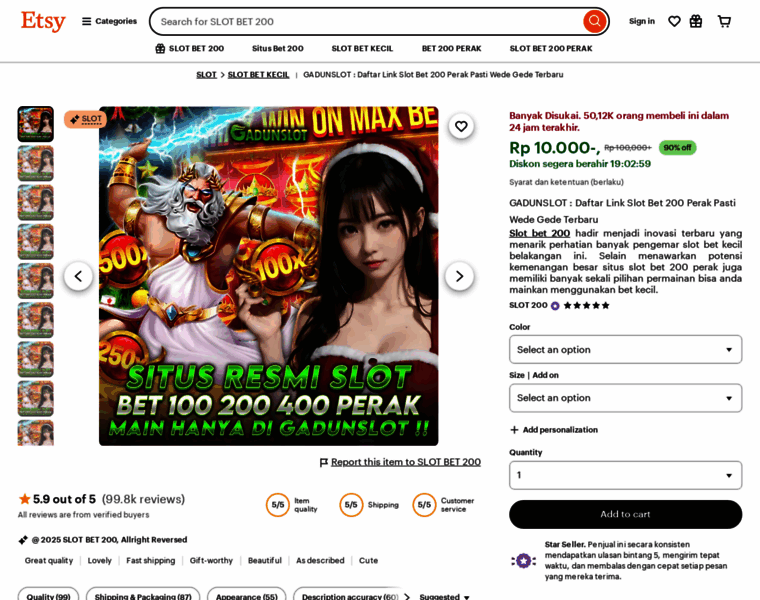Click the orange SLOT badge on image
This screenshot has width=760, height=600.
pos(85,119)
